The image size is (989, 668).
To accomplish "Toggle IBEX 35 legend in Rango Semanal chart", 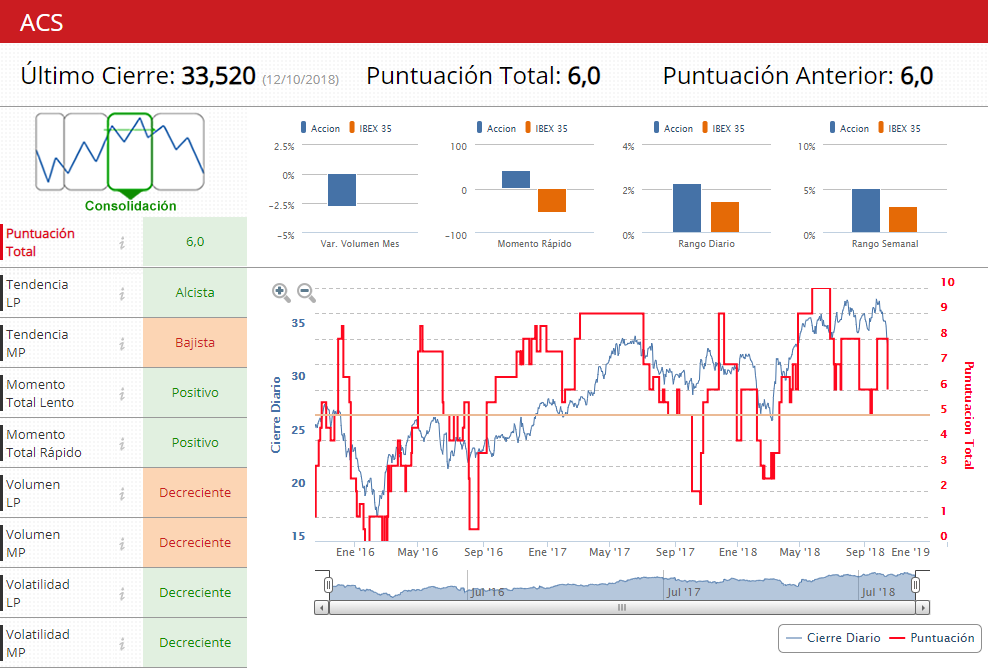I will pyautogui.click(x=899, y=128).
